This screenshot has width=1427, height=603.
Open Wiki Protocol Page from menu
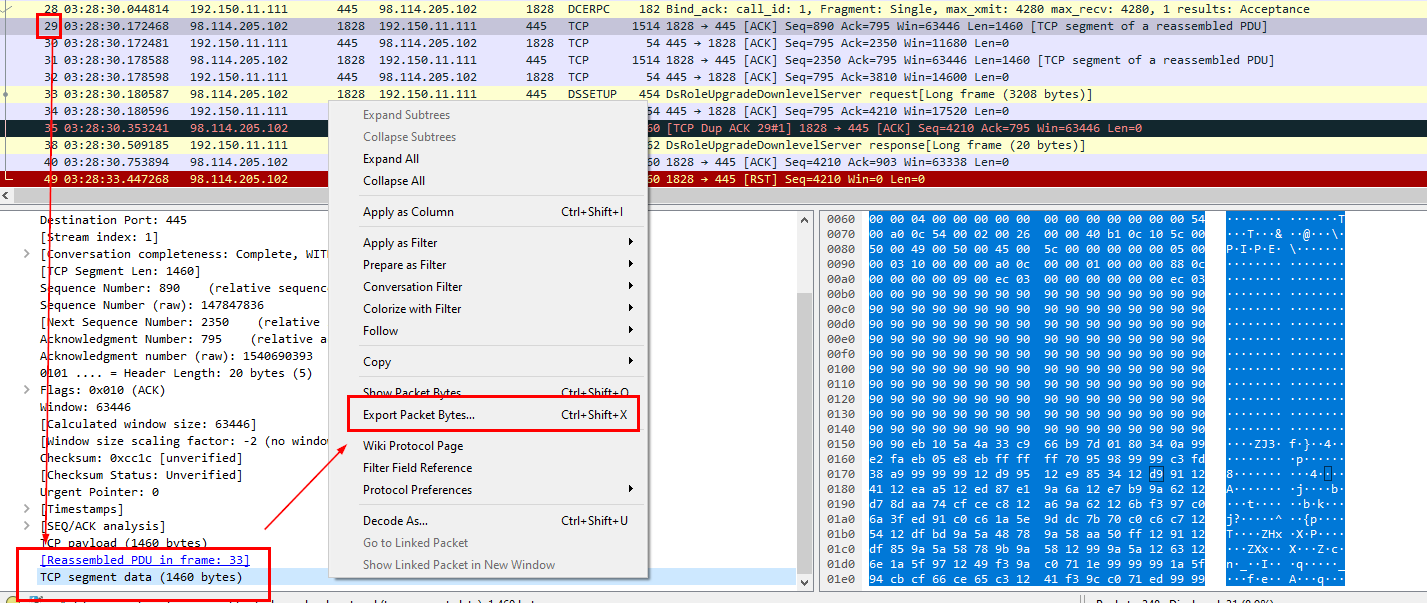pyautogui.click(x=412, y=446)
